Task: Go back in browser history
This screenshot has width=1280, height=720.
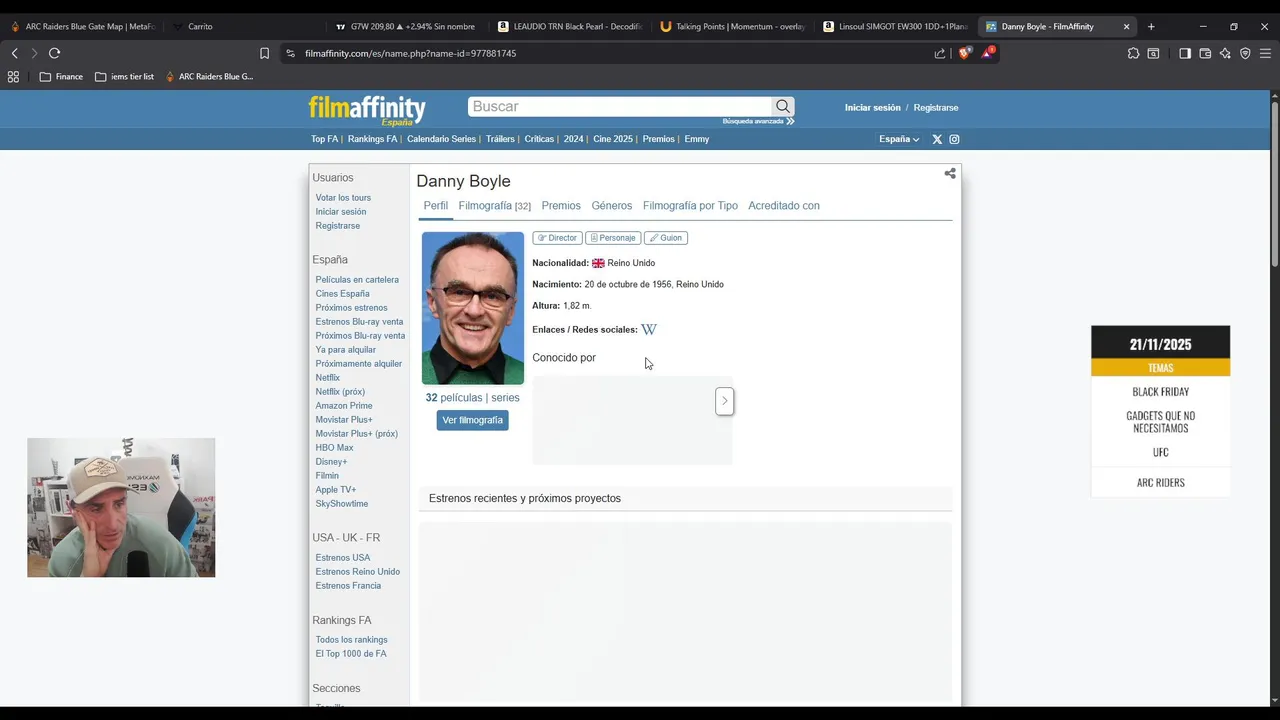Action: coord(14,53)
